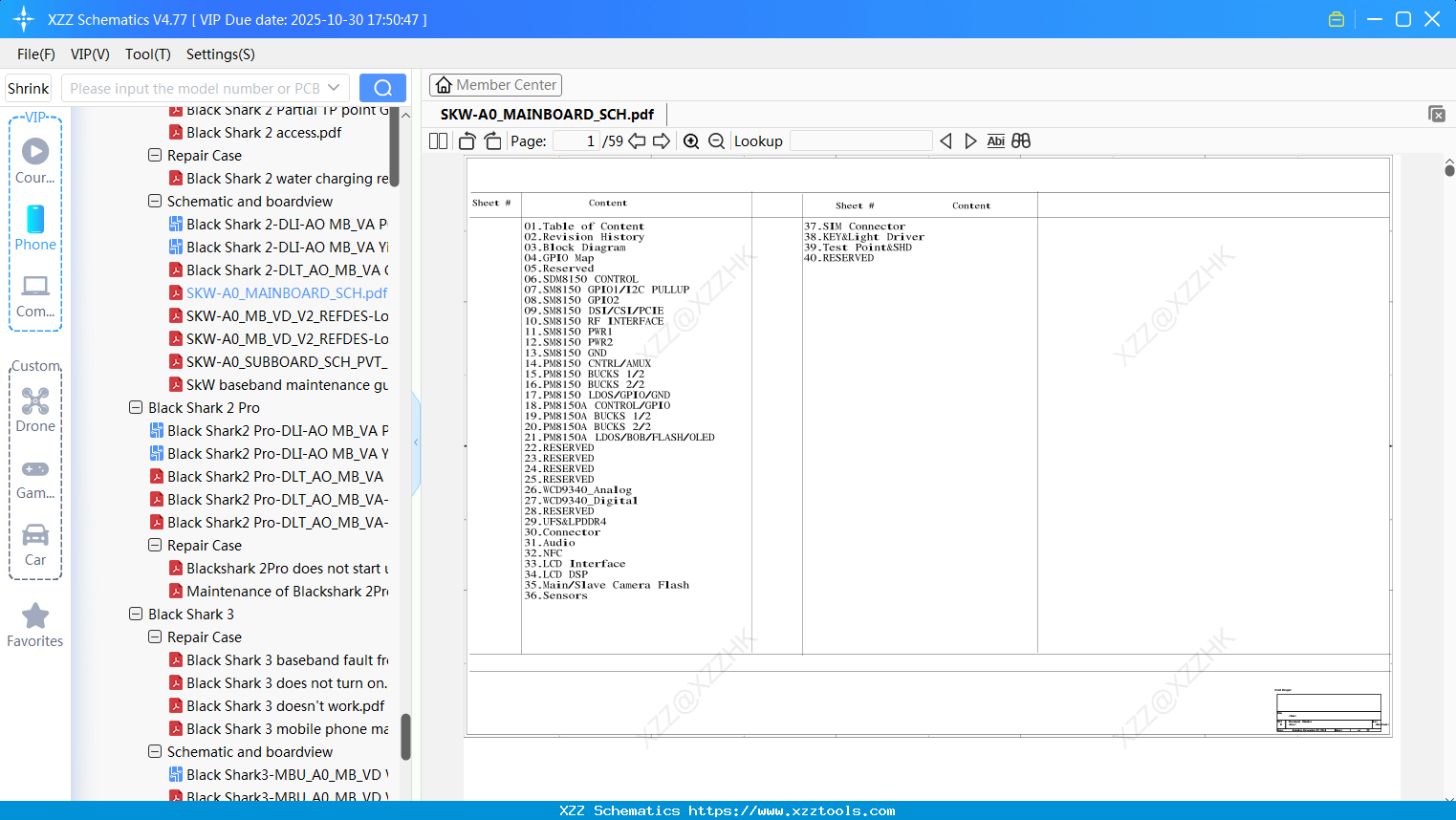Jump to next lookup result
This screenshot has height=820, width=1456.
point(970,141)
